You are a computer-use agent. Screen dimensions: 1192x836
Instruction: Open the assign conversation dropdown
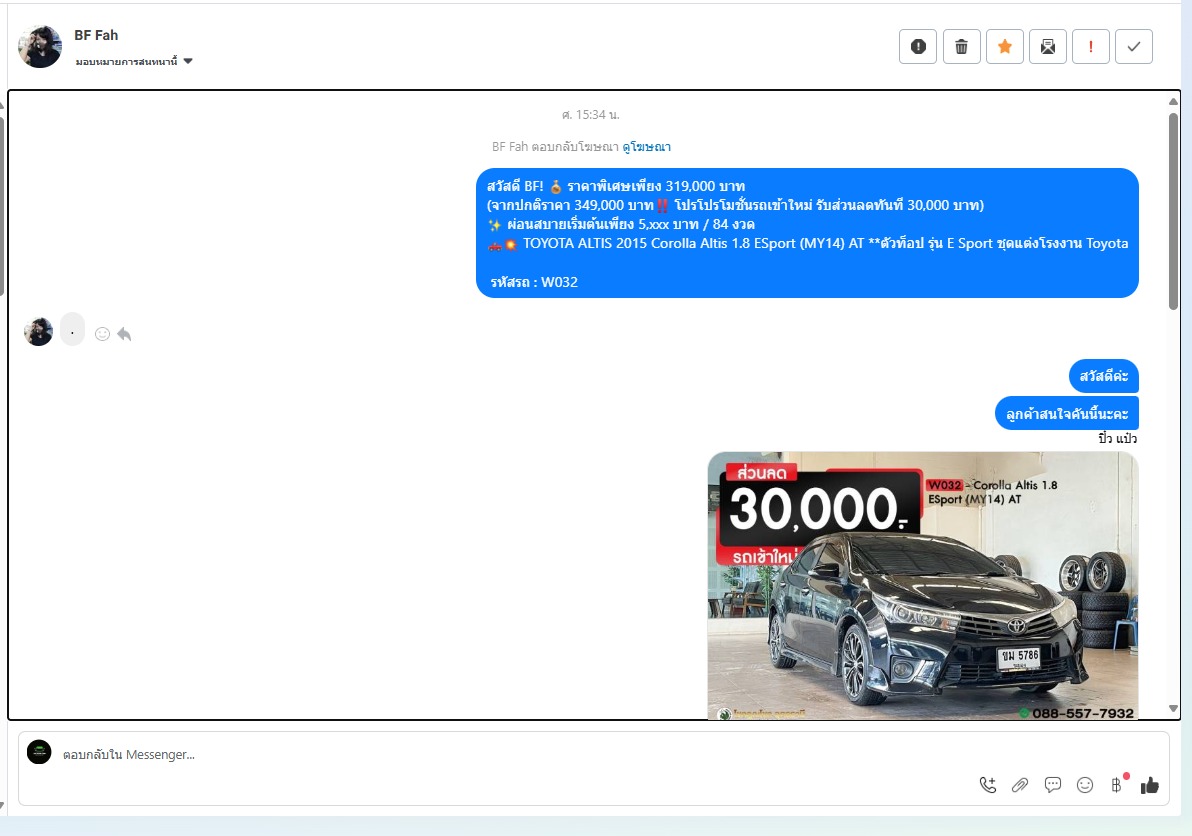pyautogui.click(x=134, y=62)
